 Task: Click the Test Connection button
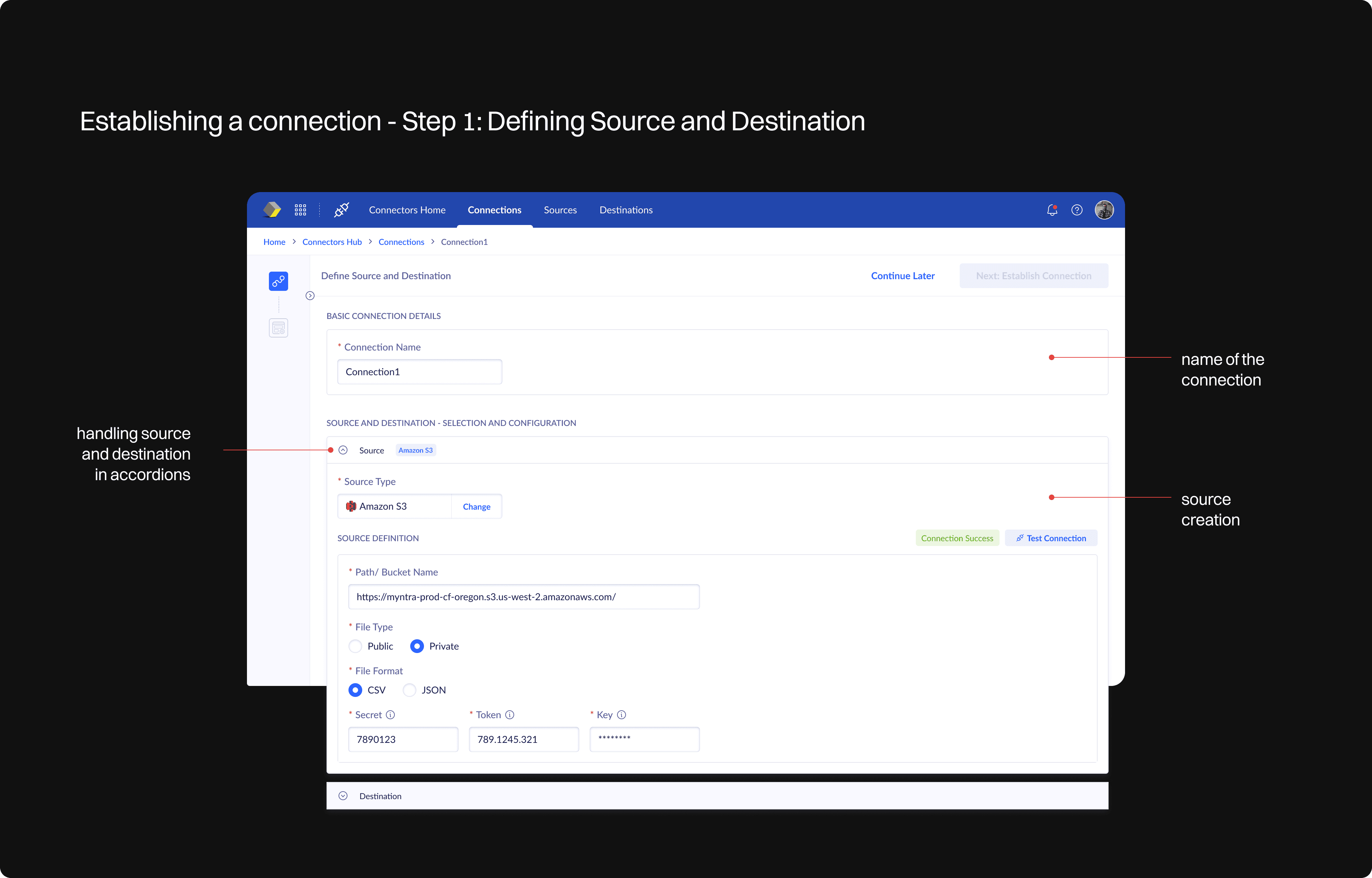[x=1051, y=538]
